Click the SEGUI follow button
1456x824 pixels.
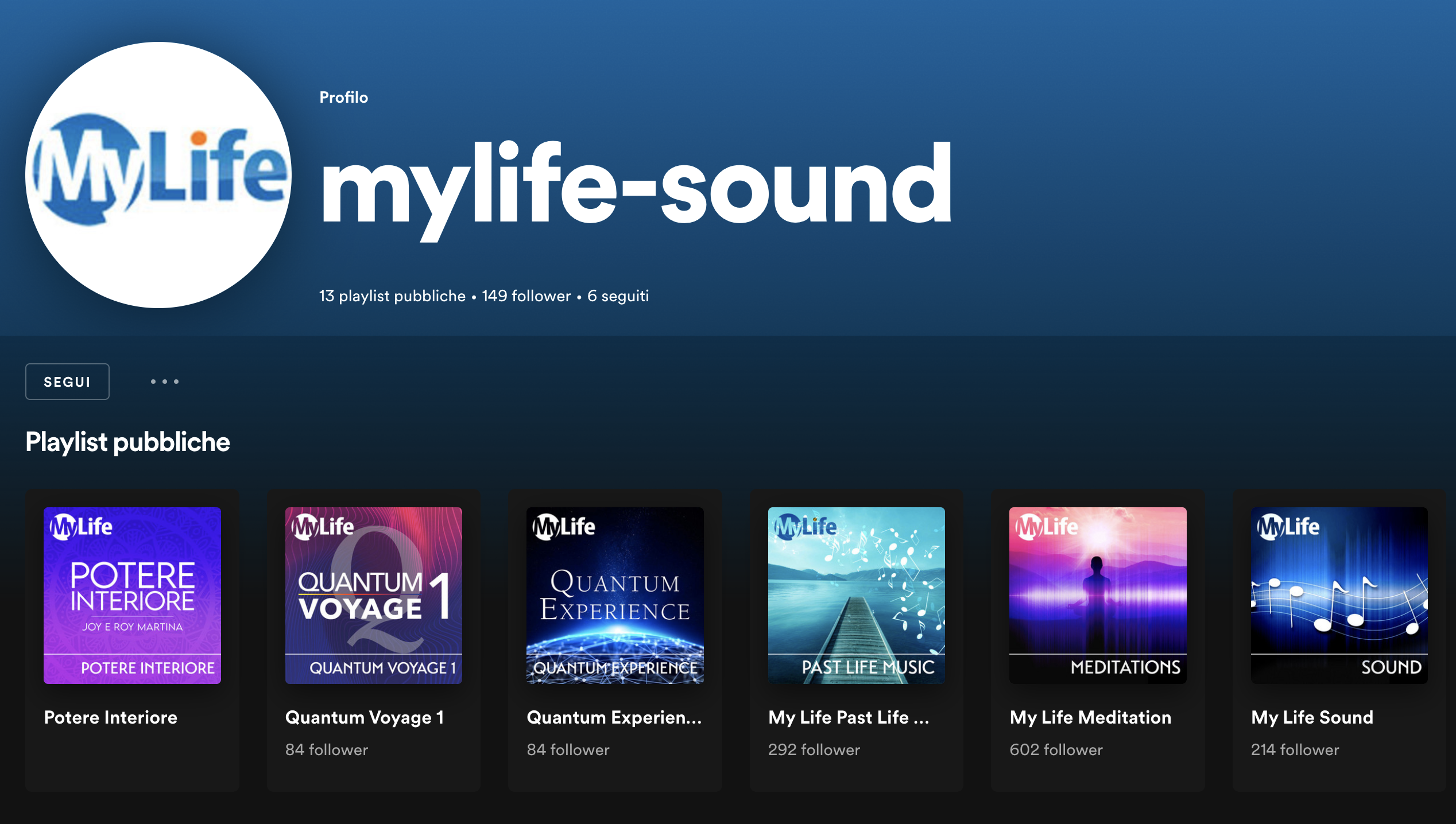(x=67, y=382)
